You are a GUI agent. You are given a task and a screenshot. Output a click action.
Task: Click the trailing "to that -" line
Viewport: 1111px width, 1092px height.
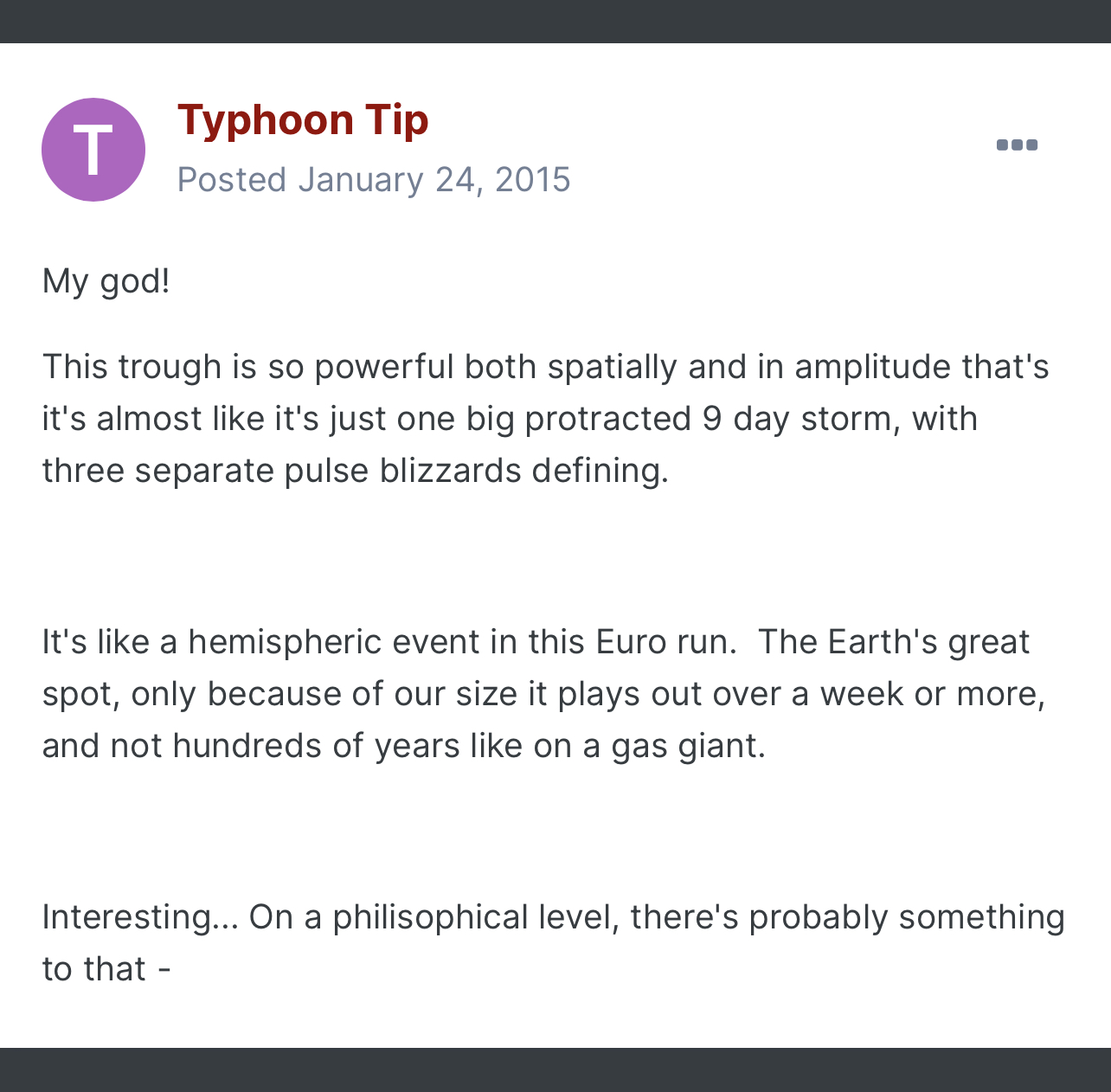click(x=106, y=969)
